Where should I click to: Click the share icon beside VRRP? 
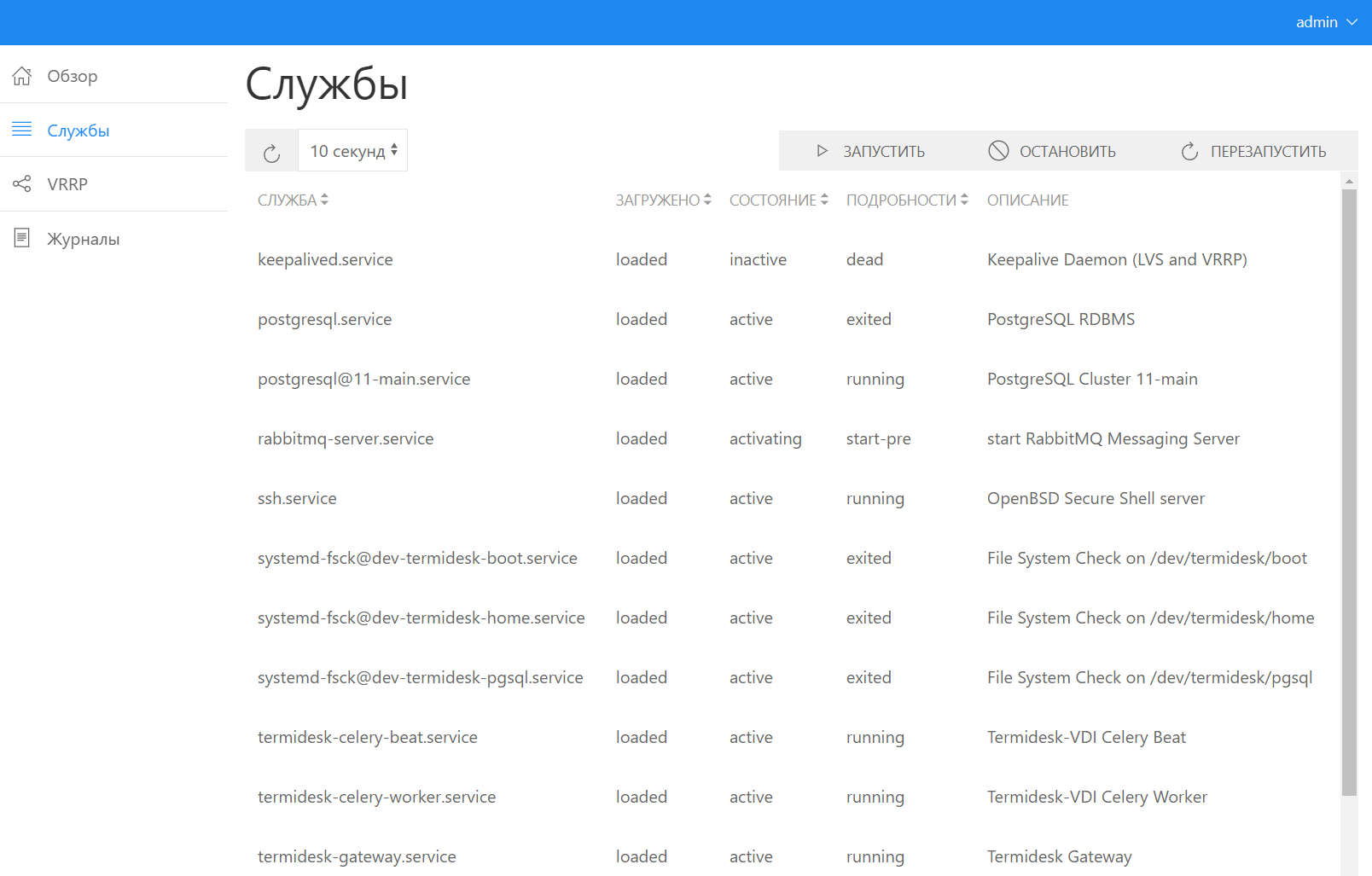click(x=22, y=184)
